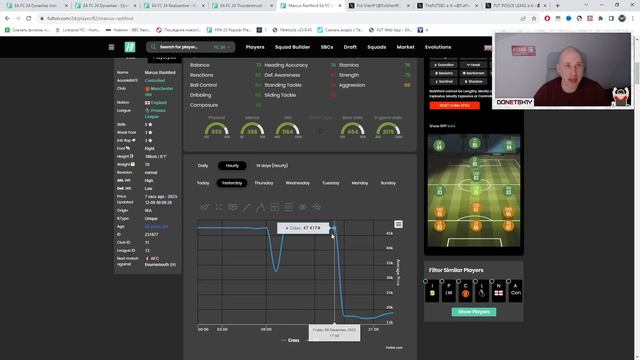Open new browser tab with plus
This screenshot has height=360, width=640.
[558, 6]
